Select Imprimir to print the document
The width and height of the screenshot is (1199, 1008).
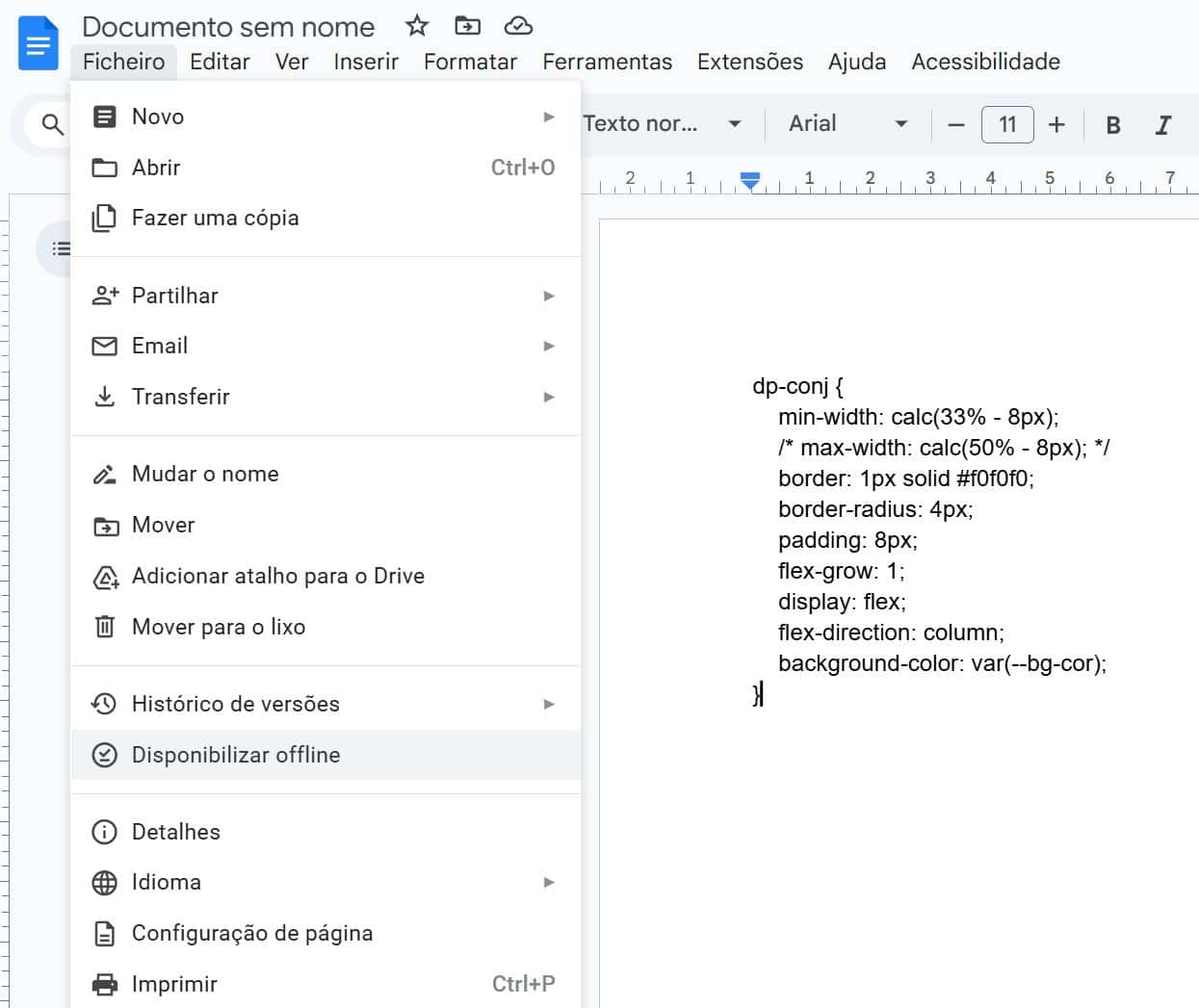click(x=174, y=983)
